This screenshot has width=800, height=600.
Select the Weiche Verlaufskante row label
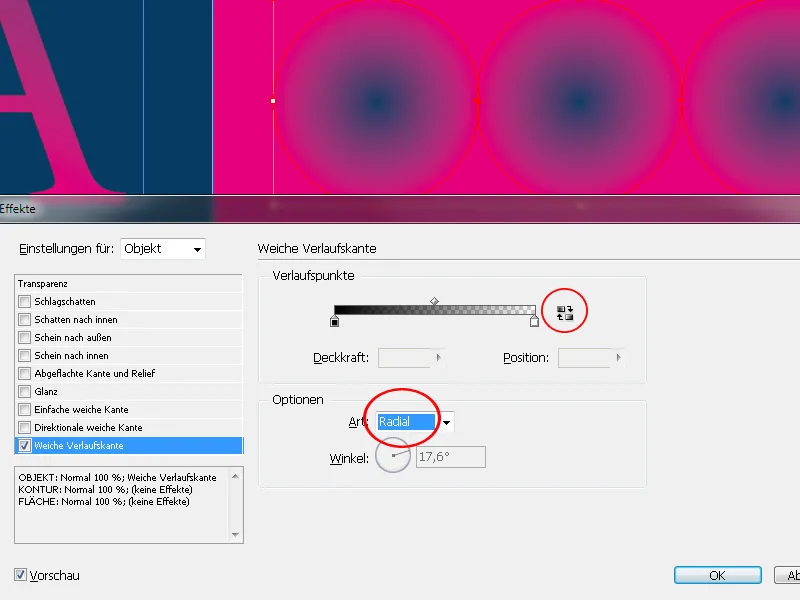(x=79, y=445)
